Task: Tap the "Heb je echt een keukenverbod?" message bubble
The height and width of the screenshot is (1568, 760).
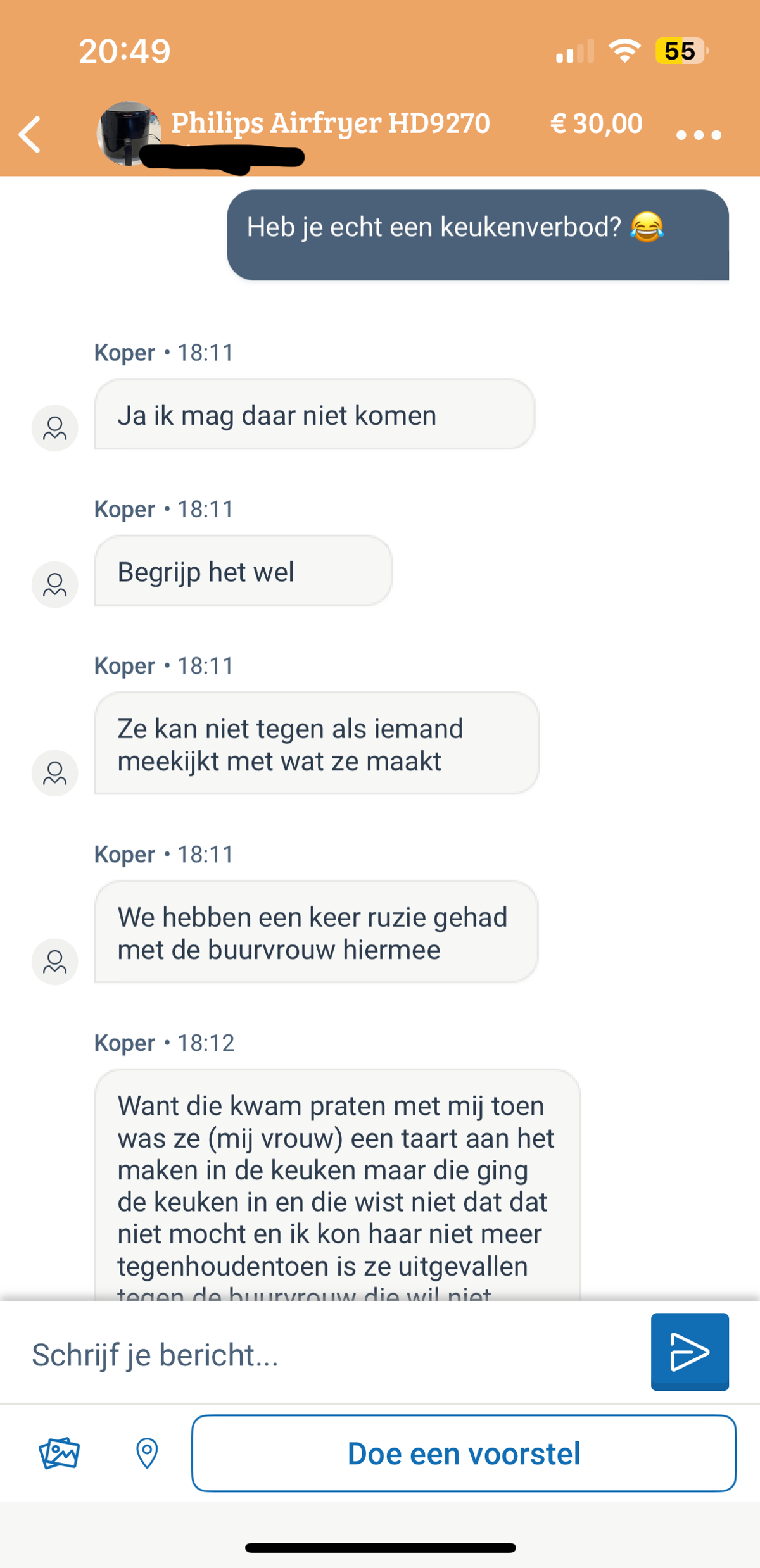Action: [x=478, y=234]
